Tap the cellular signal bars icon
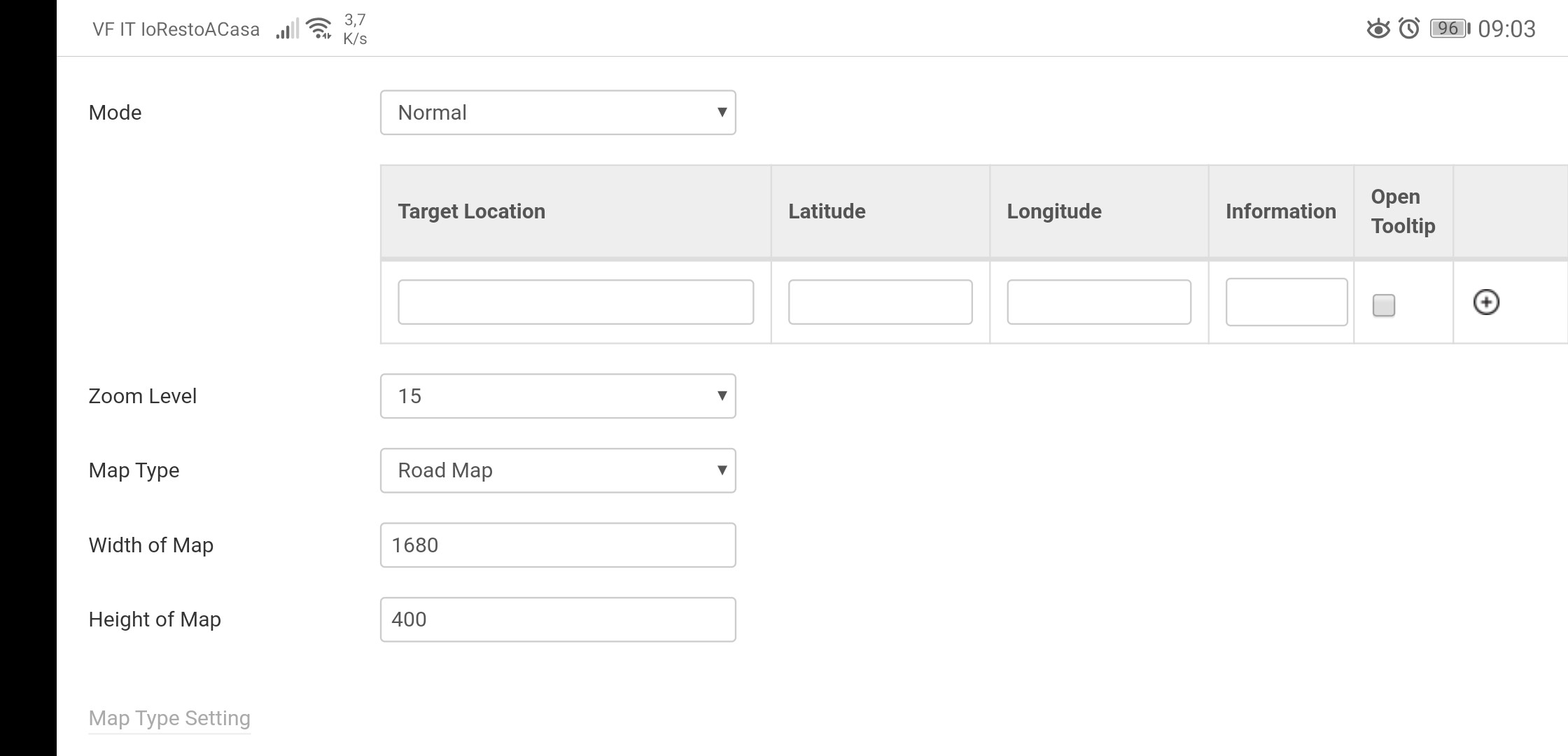This screenshot has height=756, width=1568. [x=286, y=29]
